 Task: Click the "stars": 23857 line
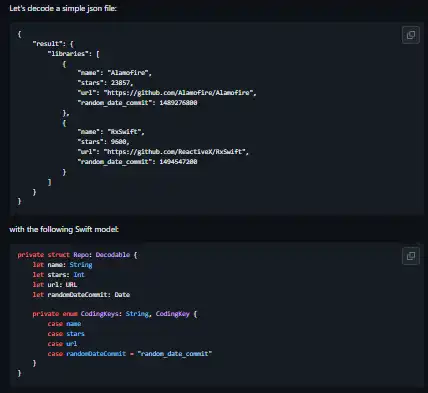point(105,83)
